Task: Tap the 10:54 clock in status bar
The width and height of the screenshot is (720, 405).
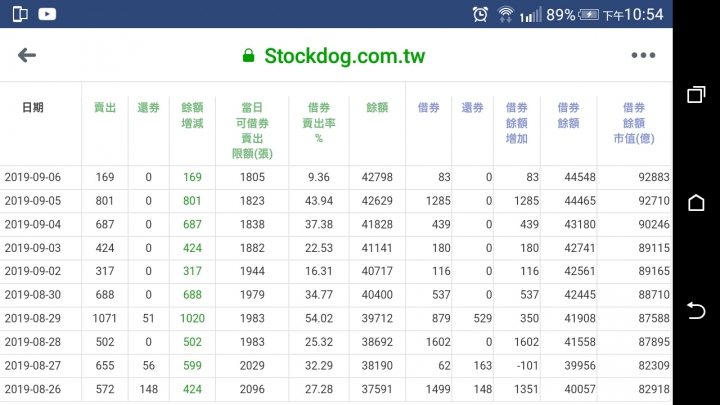Action: click(x=643, y=15)
